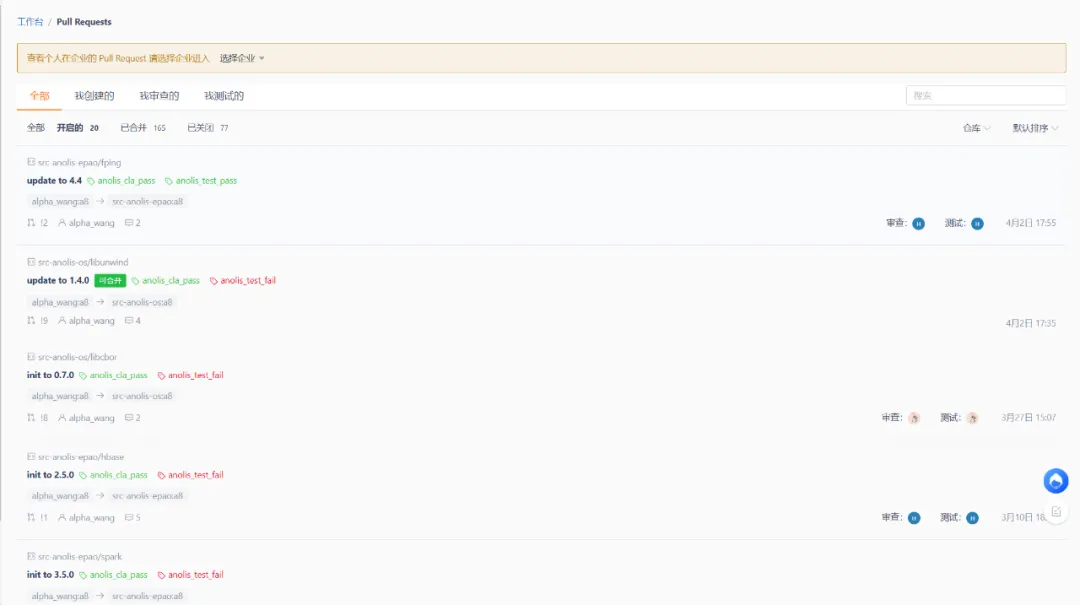Click tester avatar on init to 0.7.0 row
The height and width of the screenshot is (605, 1080).
(x=972, y=418)
